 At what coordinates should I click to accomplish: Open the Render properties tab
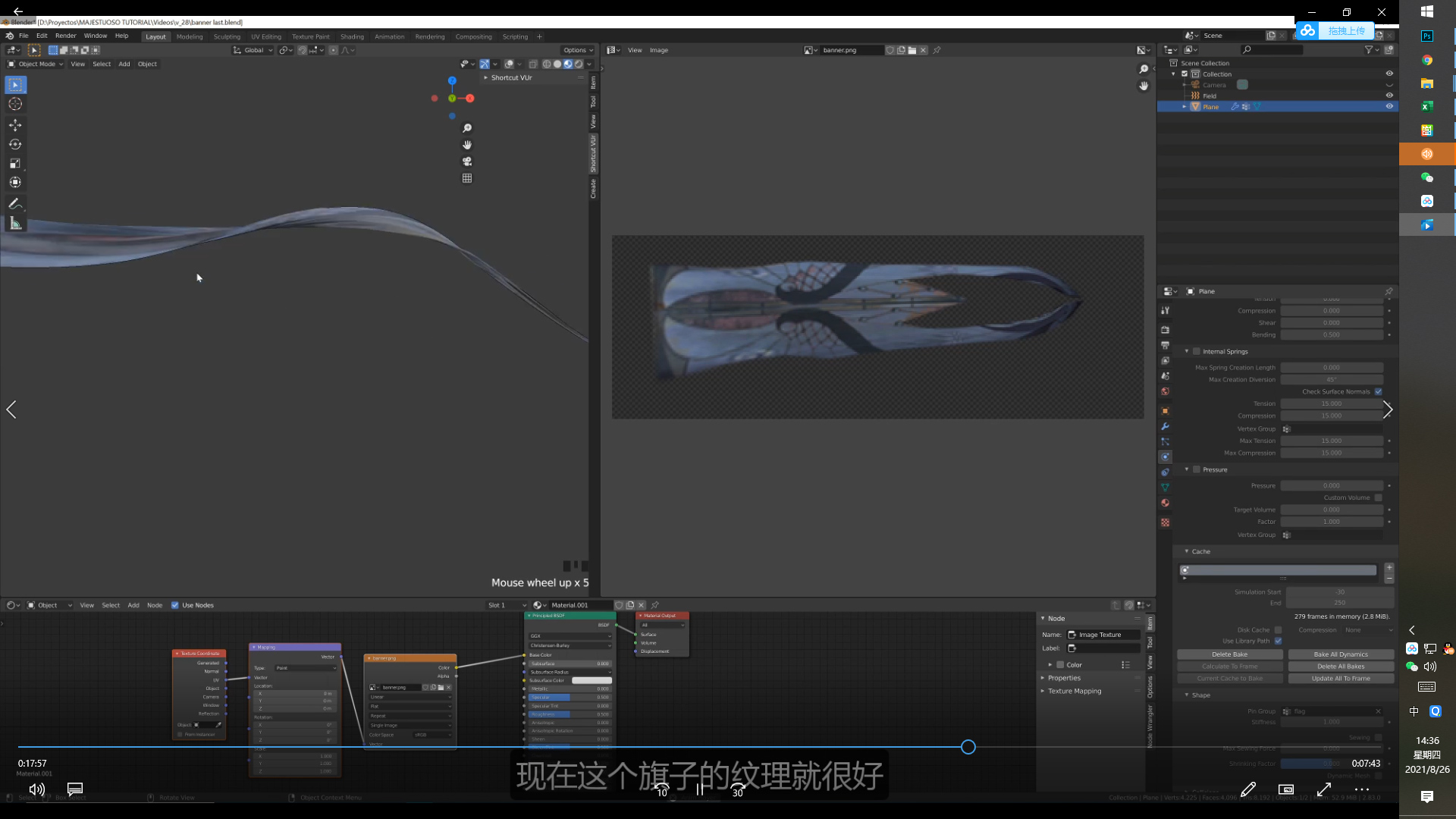coord(1166,330)
